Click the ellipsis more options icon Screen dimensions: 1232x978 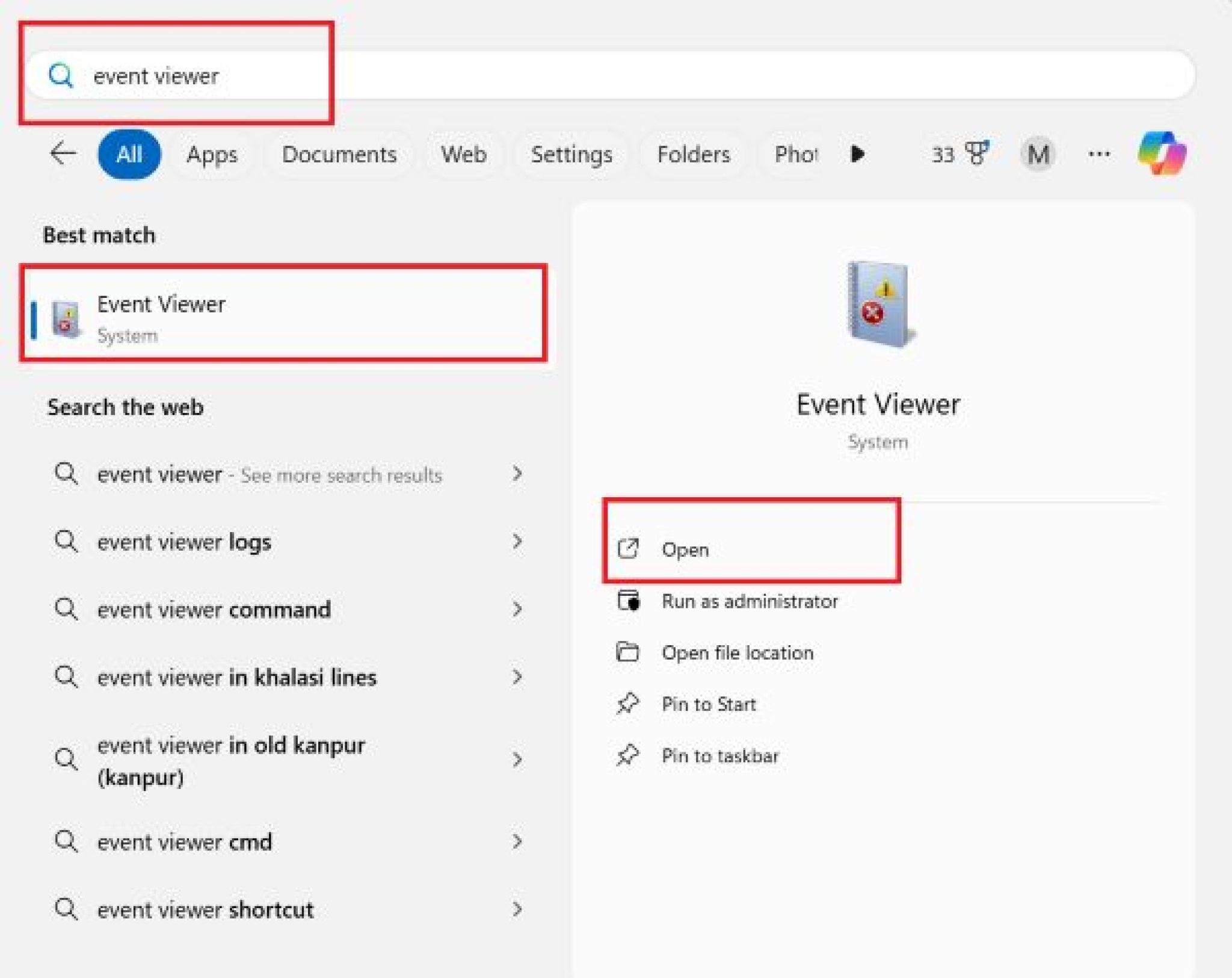(x=1098, y=153)
